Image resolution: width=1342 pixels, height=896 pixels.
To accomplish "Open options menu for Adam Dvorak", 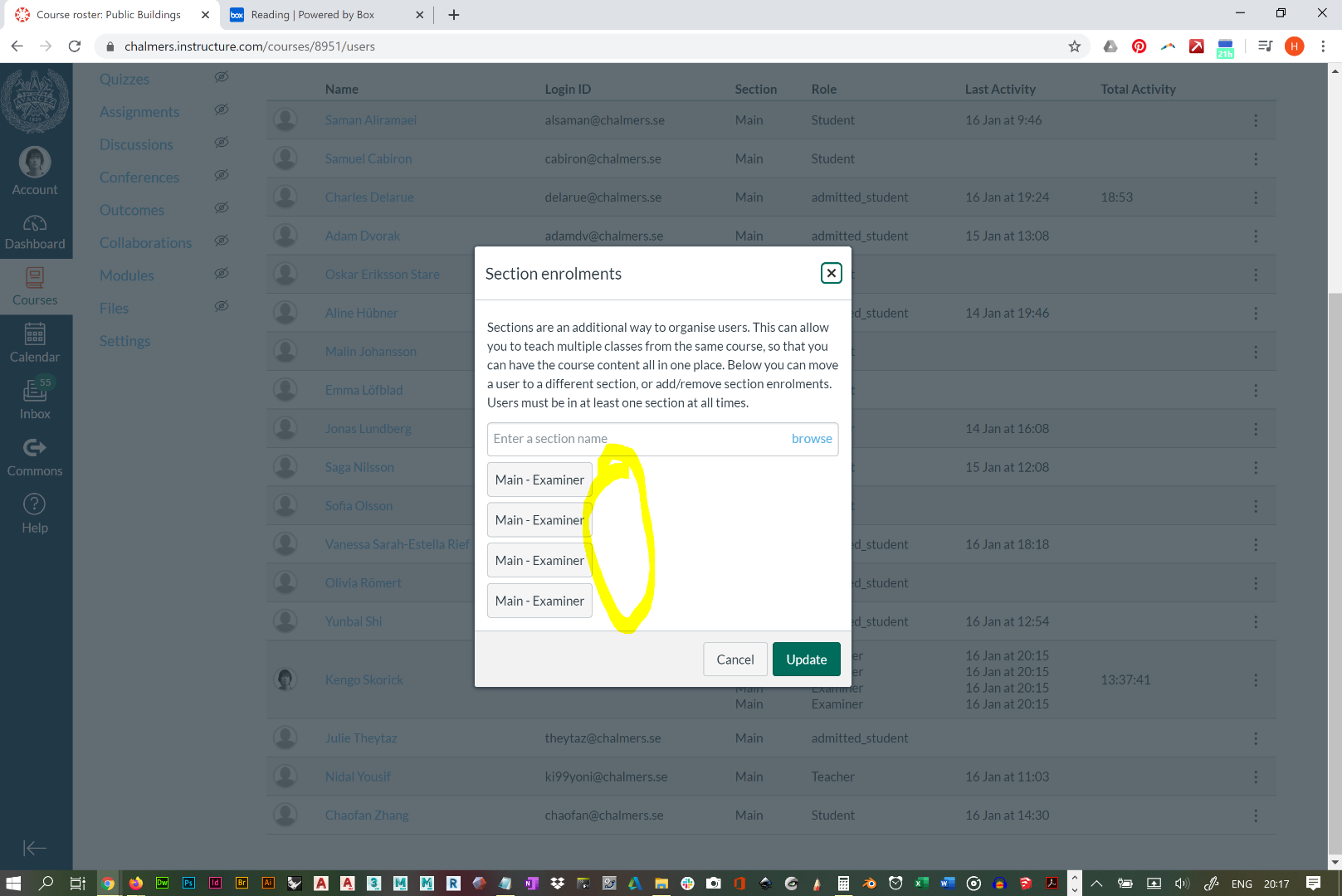I will click(1256, 236).
